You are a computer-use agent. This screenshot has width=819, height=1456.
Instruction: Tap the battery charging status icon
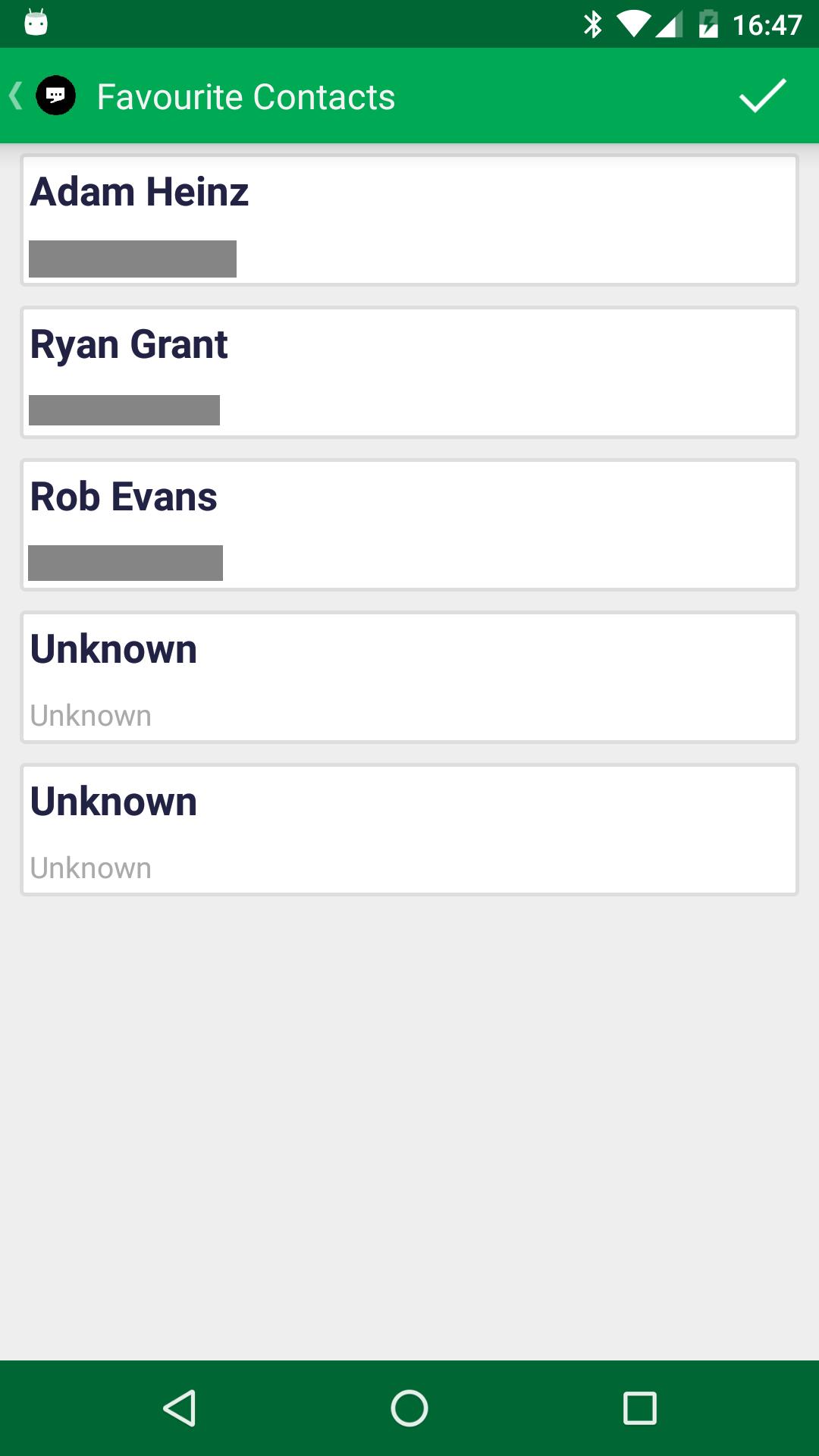coord(708,24)
